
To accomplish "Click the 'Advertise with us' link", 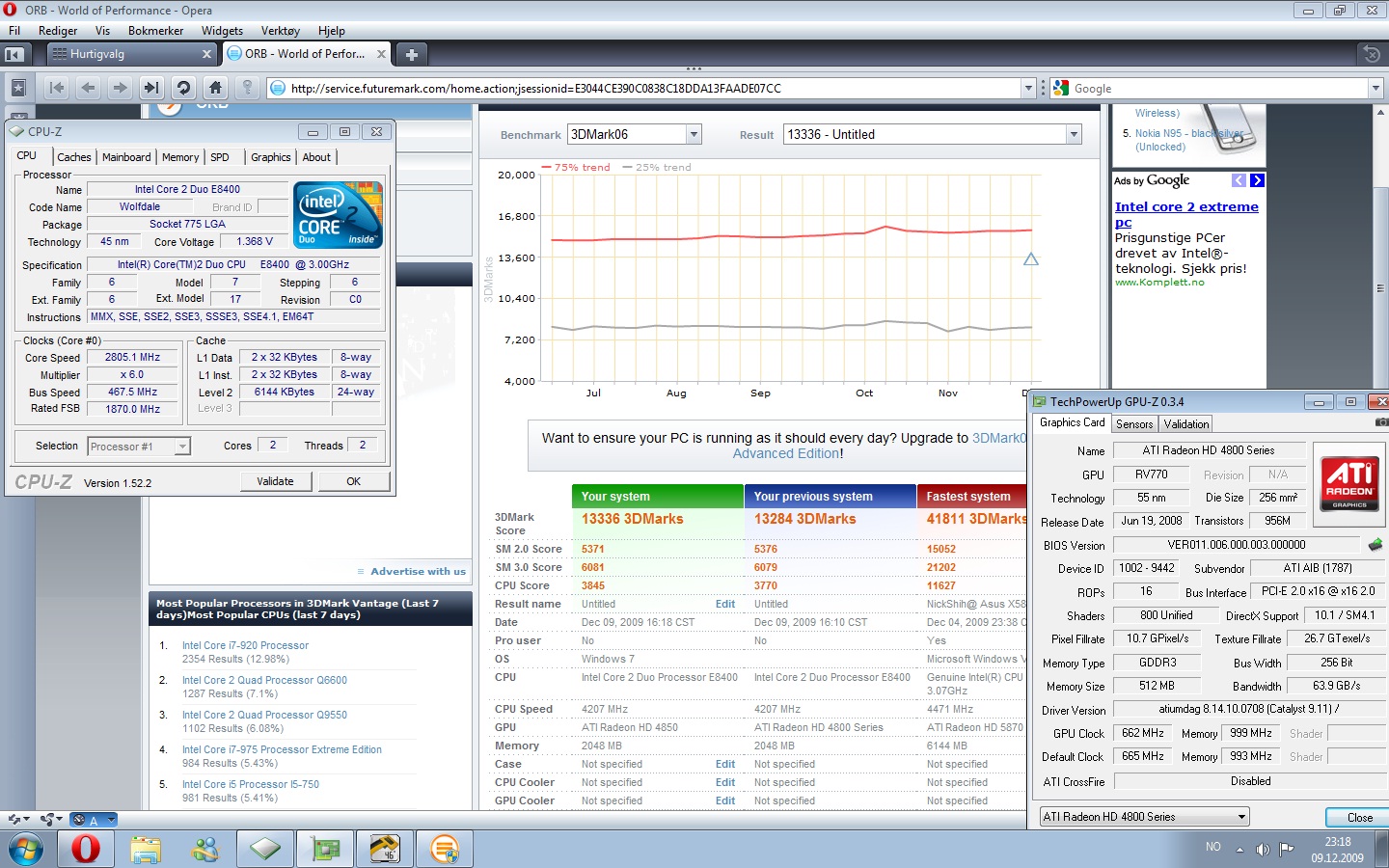I will [x=418, y=572].
